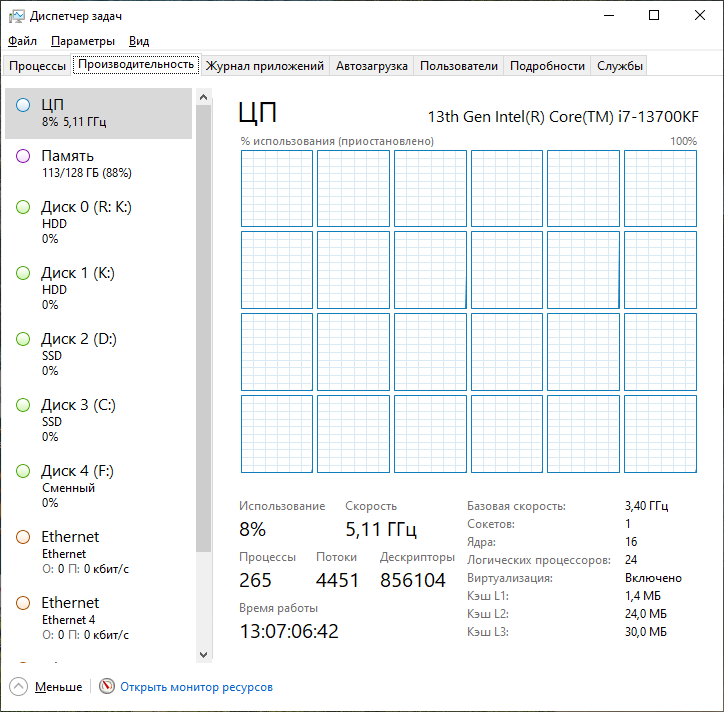Click the Базовая скорость value 3,40 ГГц

(646, 506)
